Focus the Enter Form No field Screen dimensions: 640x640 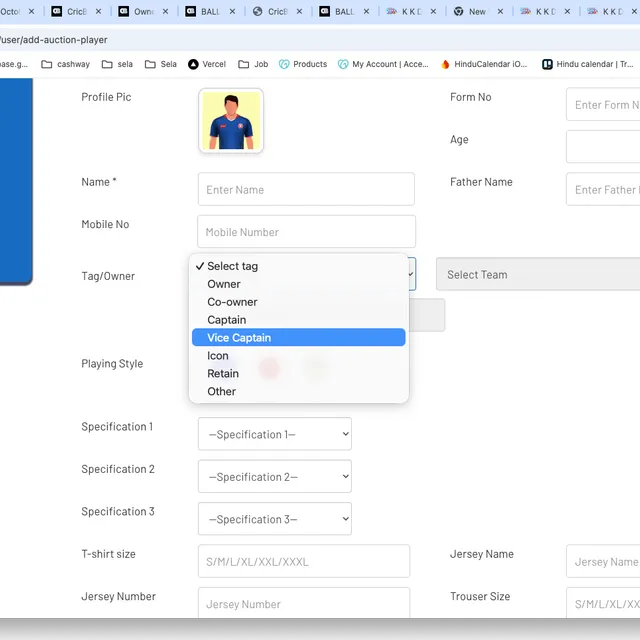pos(603,104)
